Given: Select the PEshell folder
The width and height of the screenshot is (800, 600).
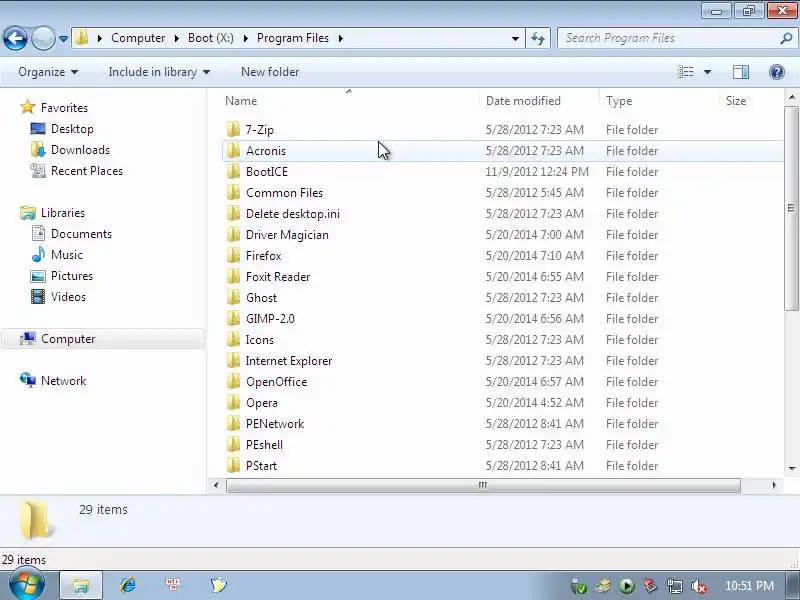Looking at the screenshot, I should pyautogui.click(x=264, y=444).
